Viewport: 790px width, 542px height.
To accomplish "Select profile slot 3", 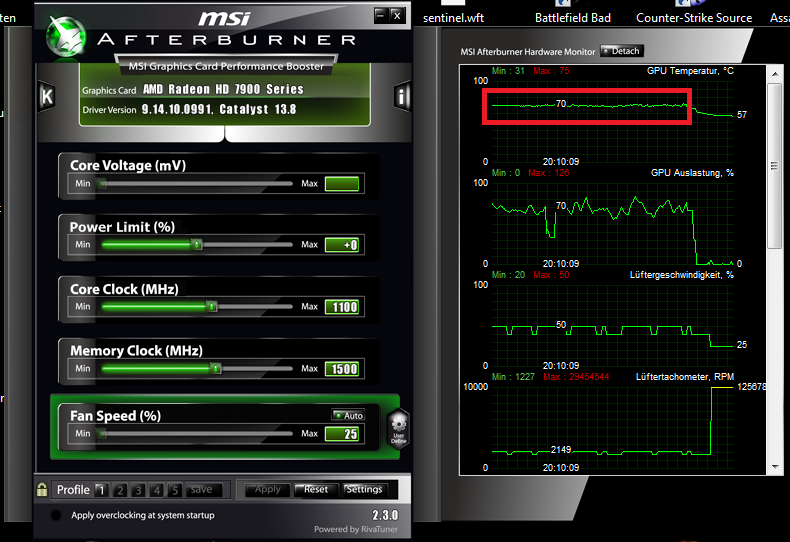I will click(x=138, y=490).
